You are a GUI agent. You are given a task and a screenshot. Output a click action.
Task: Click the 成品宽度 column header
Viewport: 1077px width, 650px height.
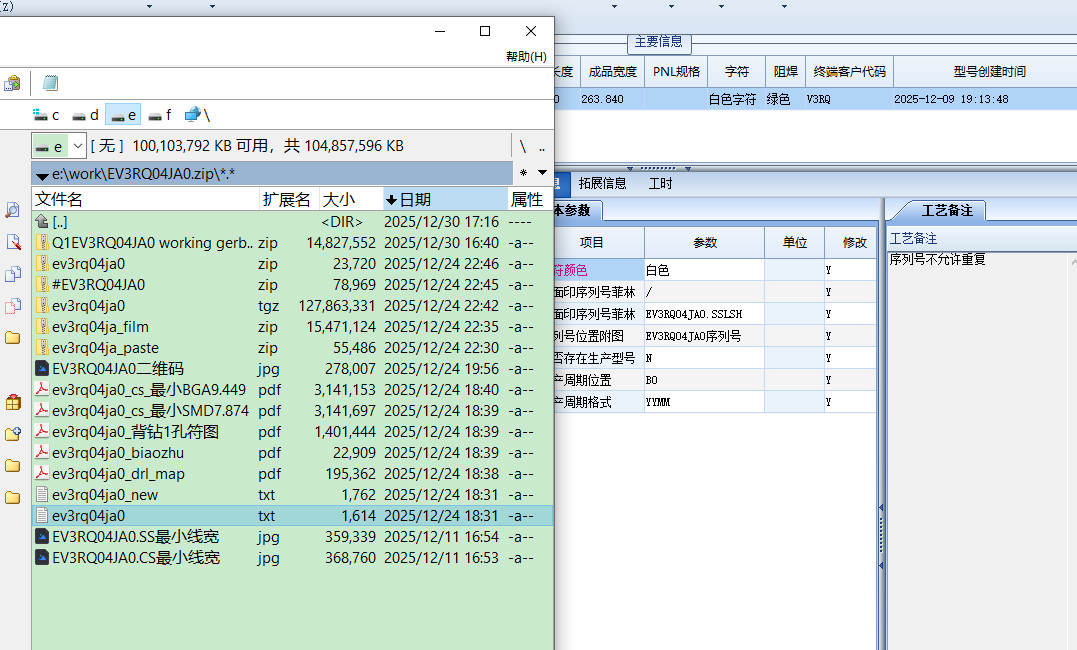[613, 71]
